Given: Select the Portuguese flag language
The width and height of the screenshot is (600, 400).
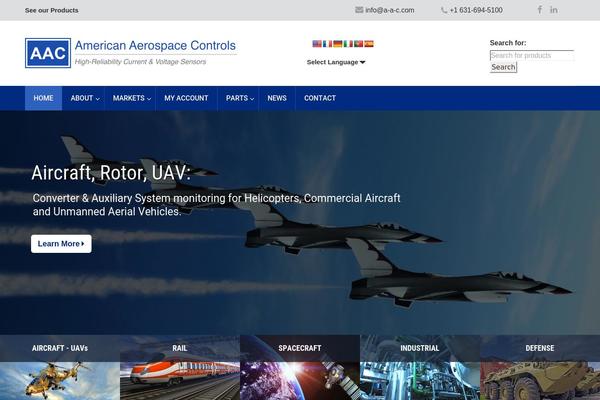Looking at the screenshot, I should pyautogui.click(x=358, y=44).
